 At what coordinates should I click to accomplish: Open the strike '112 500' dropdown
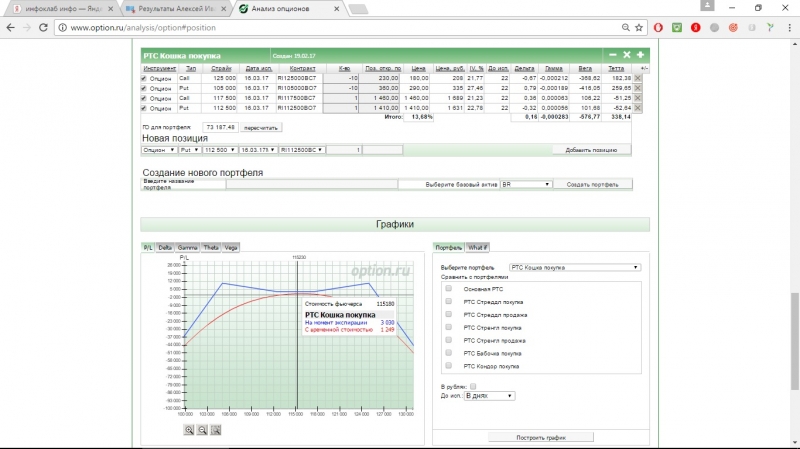(x=220, y=150)
